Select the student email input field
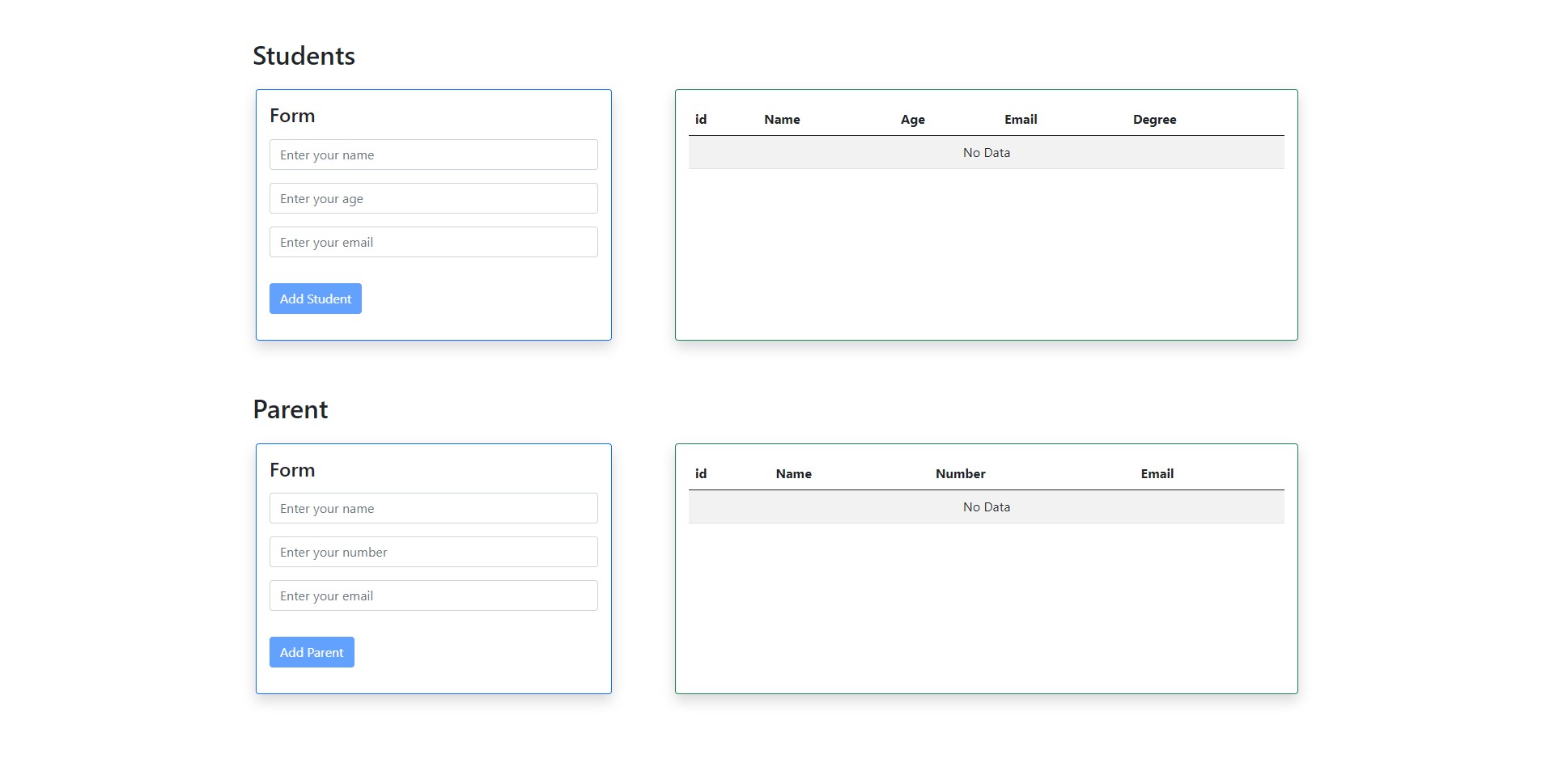This screenshot has width=1554, height=784. (x=433, y=242)
